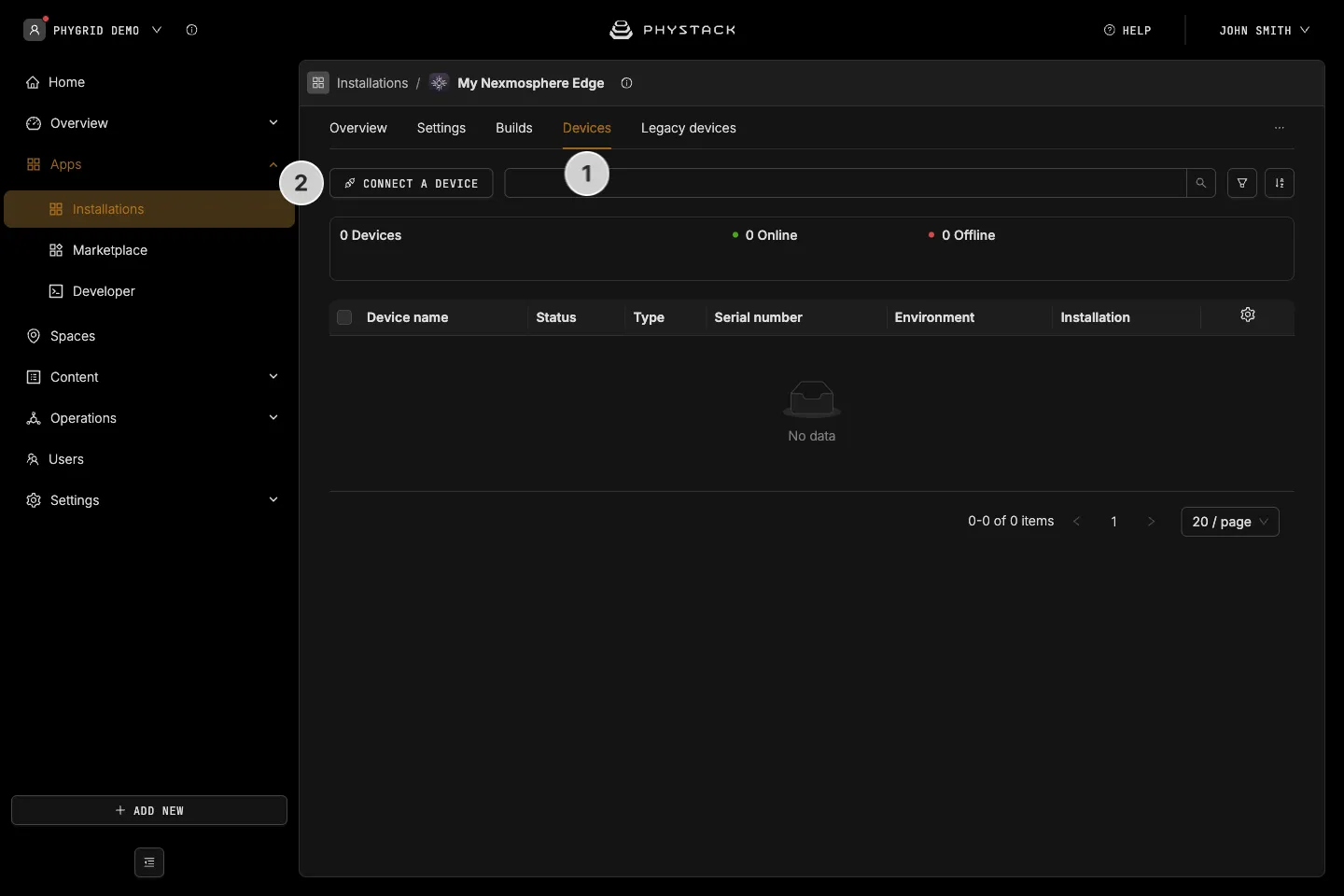This screenshot has height=896, width=1344.
Task: Go to Home in sidebar
Action: (149, 82)
